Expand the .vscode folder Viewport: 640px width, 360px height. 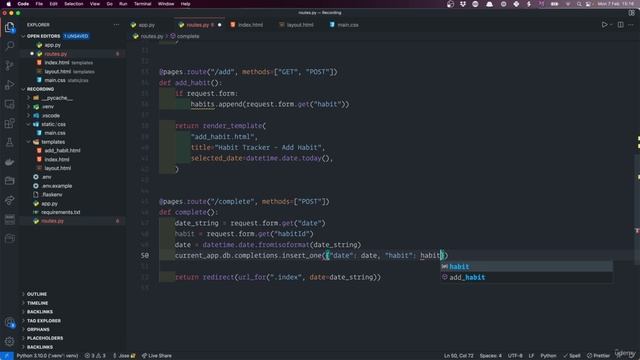coord(51,116)
